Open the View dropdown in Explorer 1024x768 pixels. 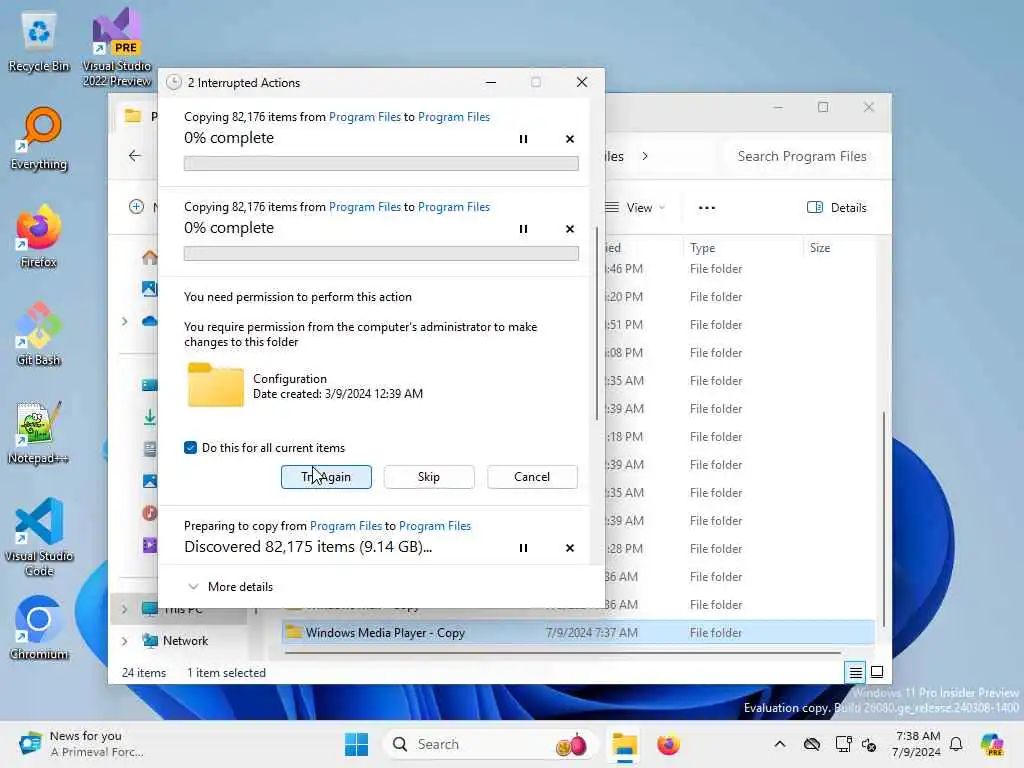[635, 208]
